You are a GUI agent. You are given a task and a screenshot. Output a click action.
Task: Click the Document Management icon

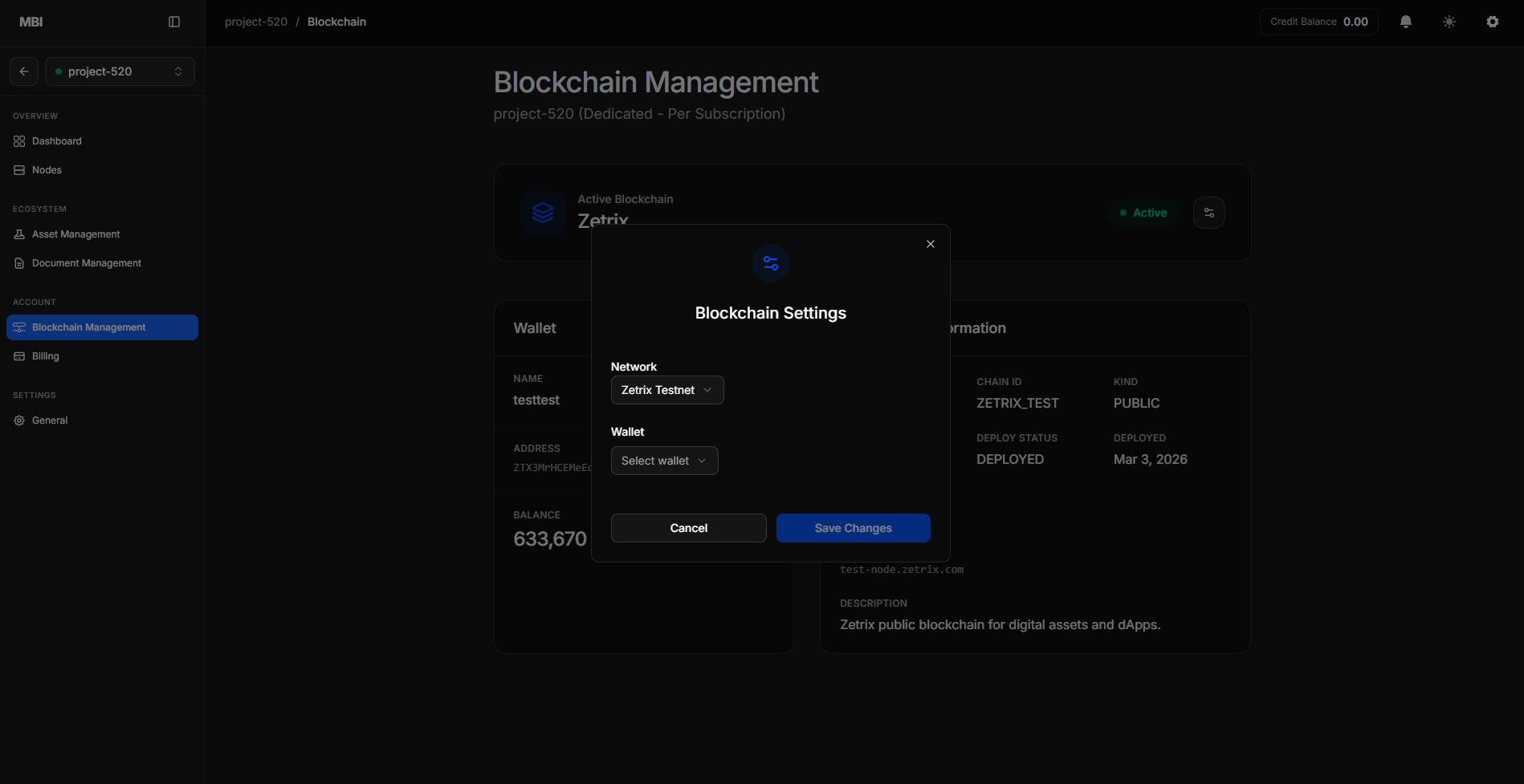coord(18,262)
